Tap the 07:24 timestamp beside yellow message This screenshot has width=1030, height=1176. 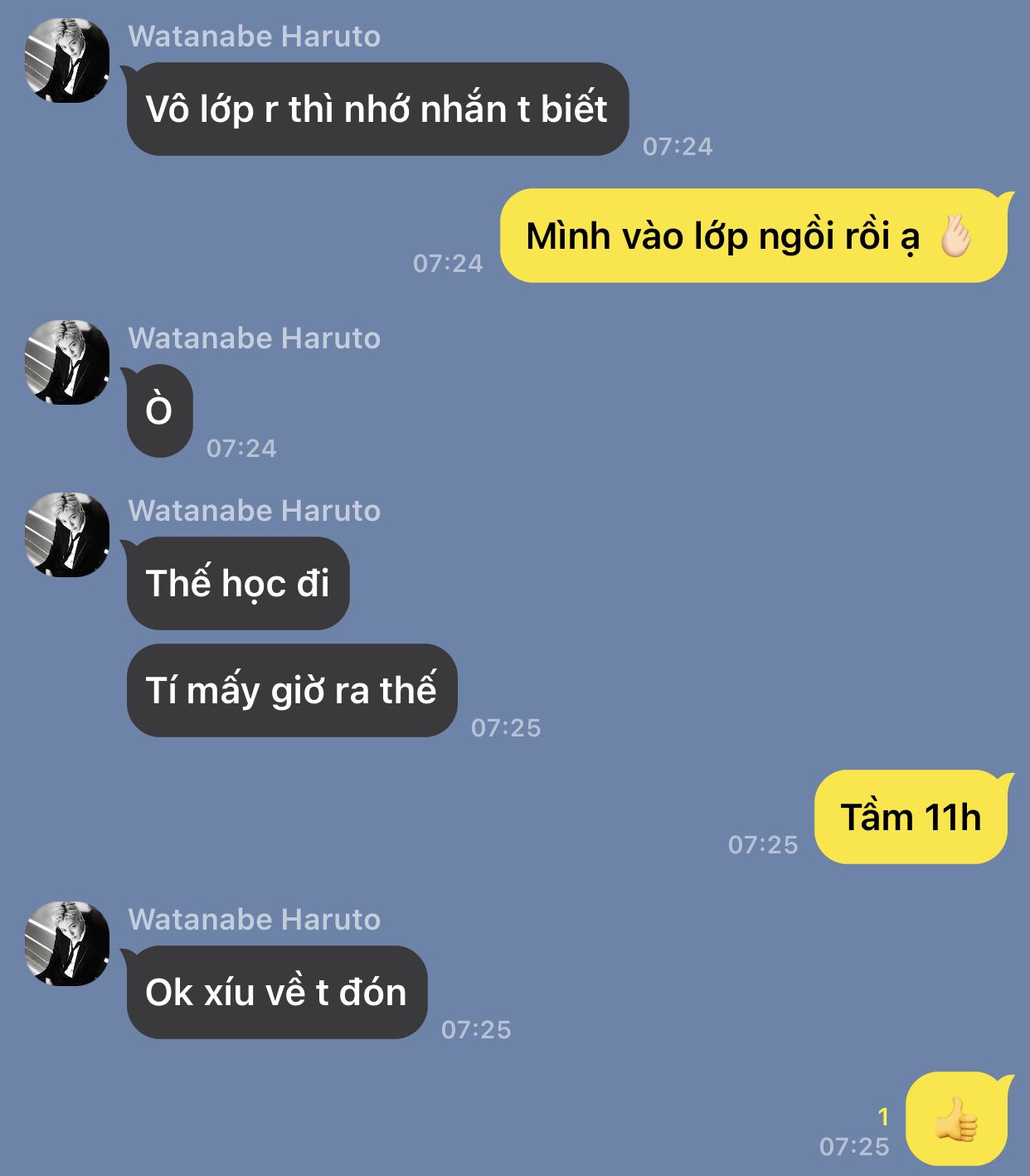[x=448, y=264]
